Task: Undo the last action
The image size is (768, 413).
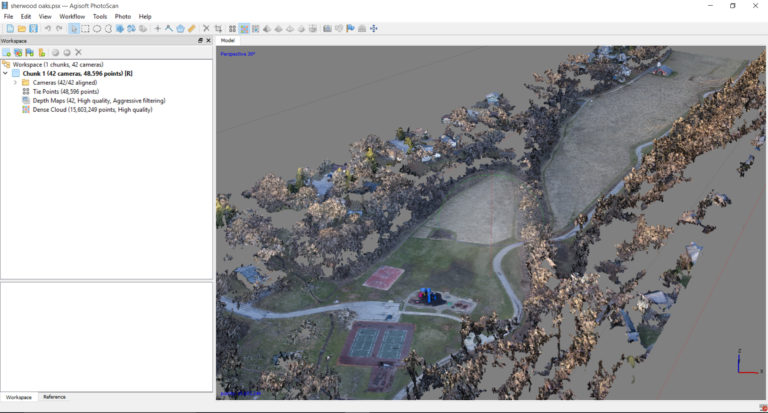Action: pyautogui.click(x=48, y=28)
